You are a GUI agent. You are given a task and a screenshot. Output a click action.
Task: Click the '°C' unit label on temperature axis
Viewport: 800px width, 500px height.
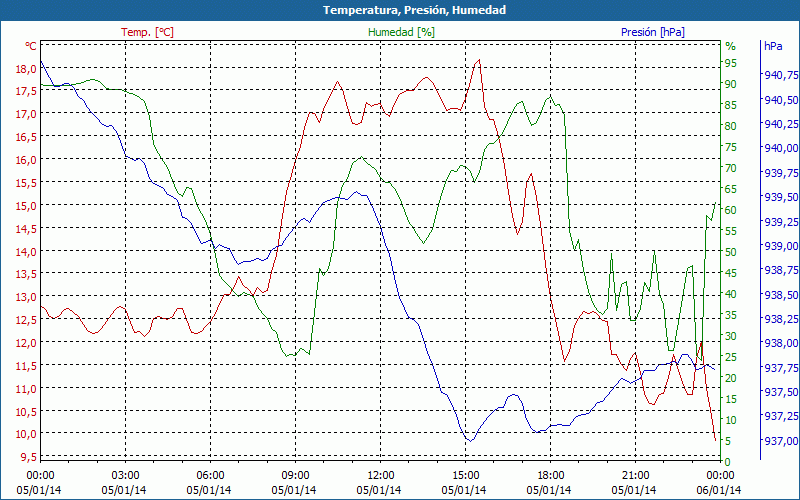[31, 46]
